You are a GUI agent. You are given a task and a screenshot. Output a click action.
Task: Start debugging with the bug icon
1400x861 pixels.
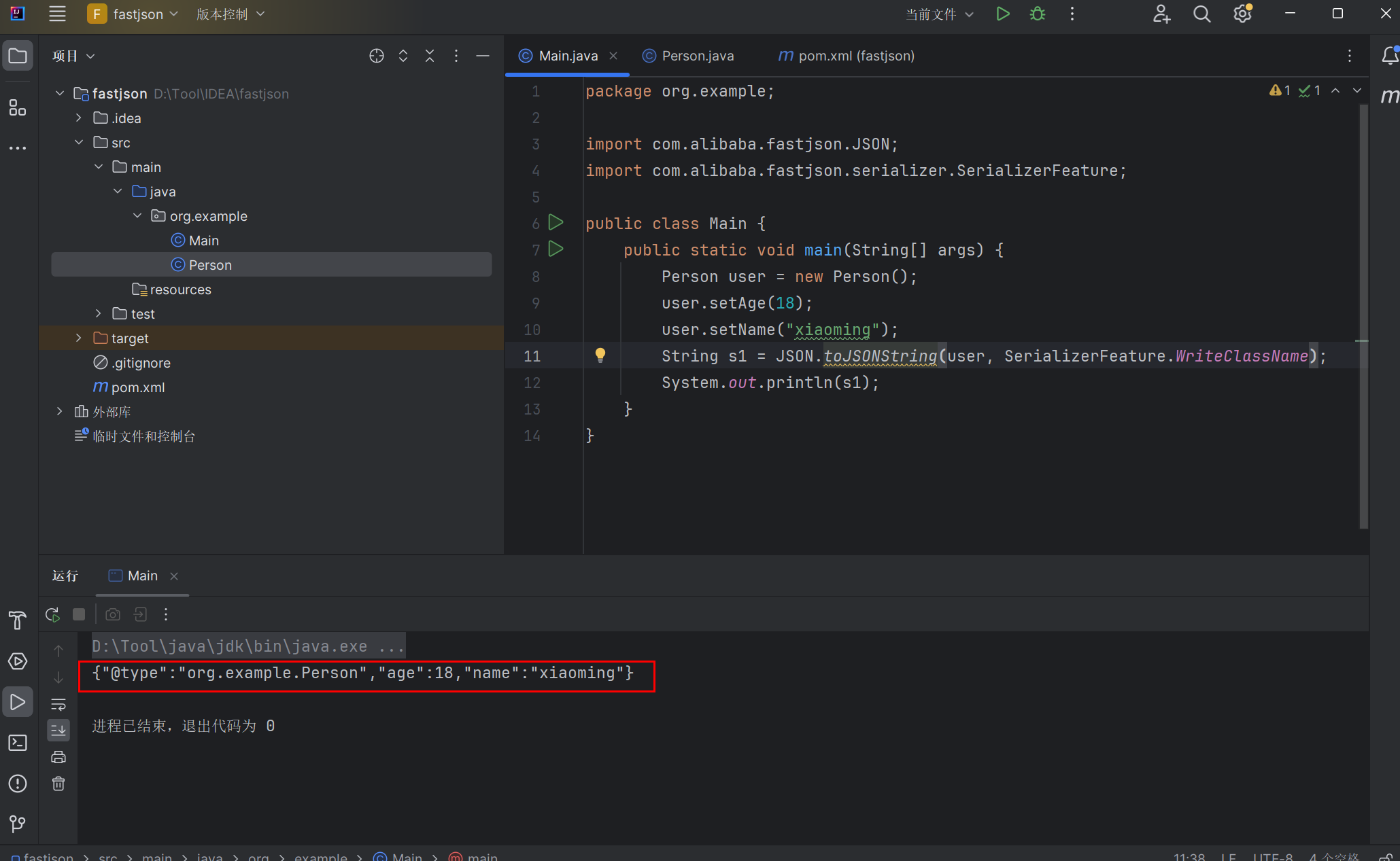[1038, 14]
